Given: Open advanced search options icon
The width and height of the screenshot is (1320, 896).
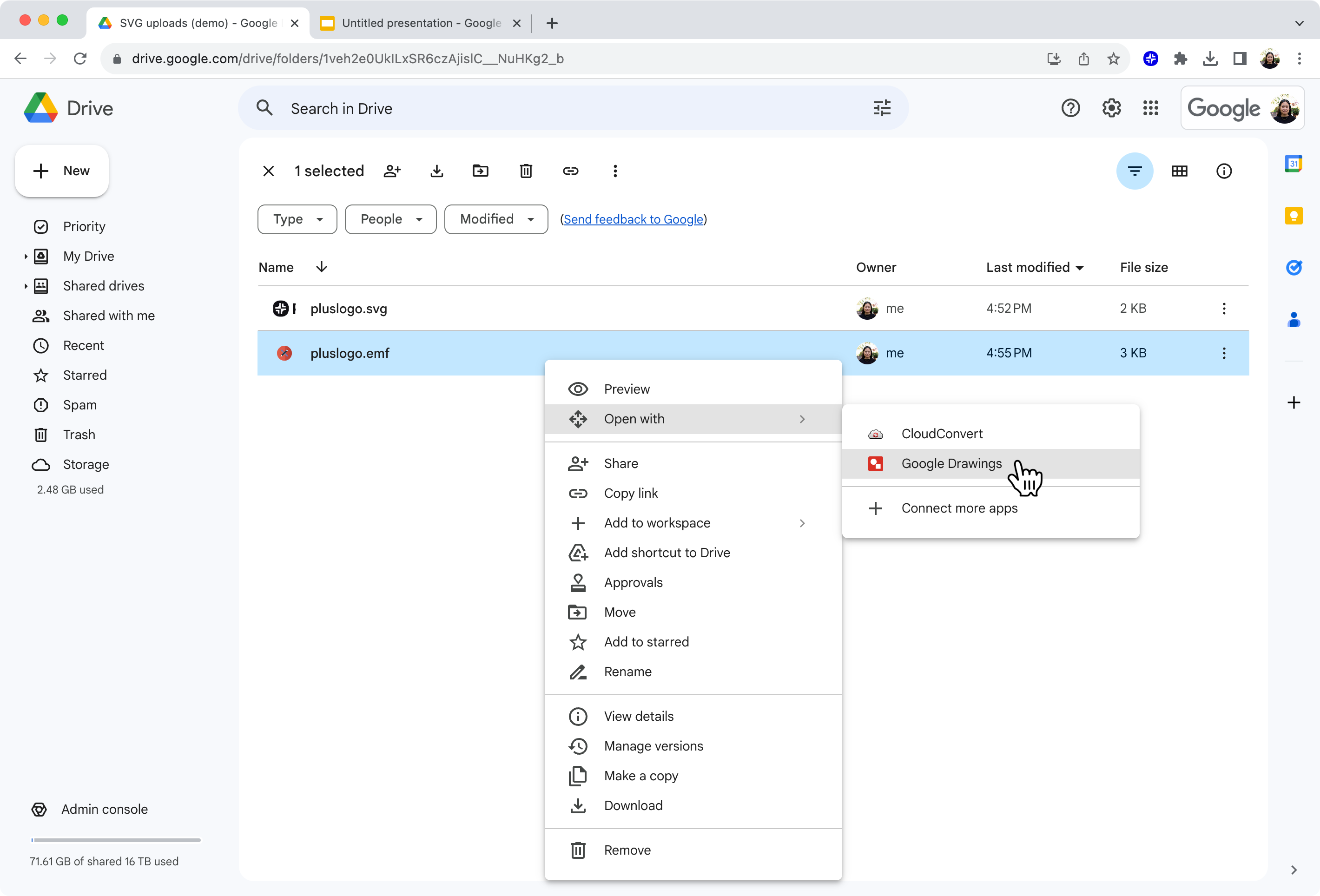Looking at the screenshot, I should (882, 108).
